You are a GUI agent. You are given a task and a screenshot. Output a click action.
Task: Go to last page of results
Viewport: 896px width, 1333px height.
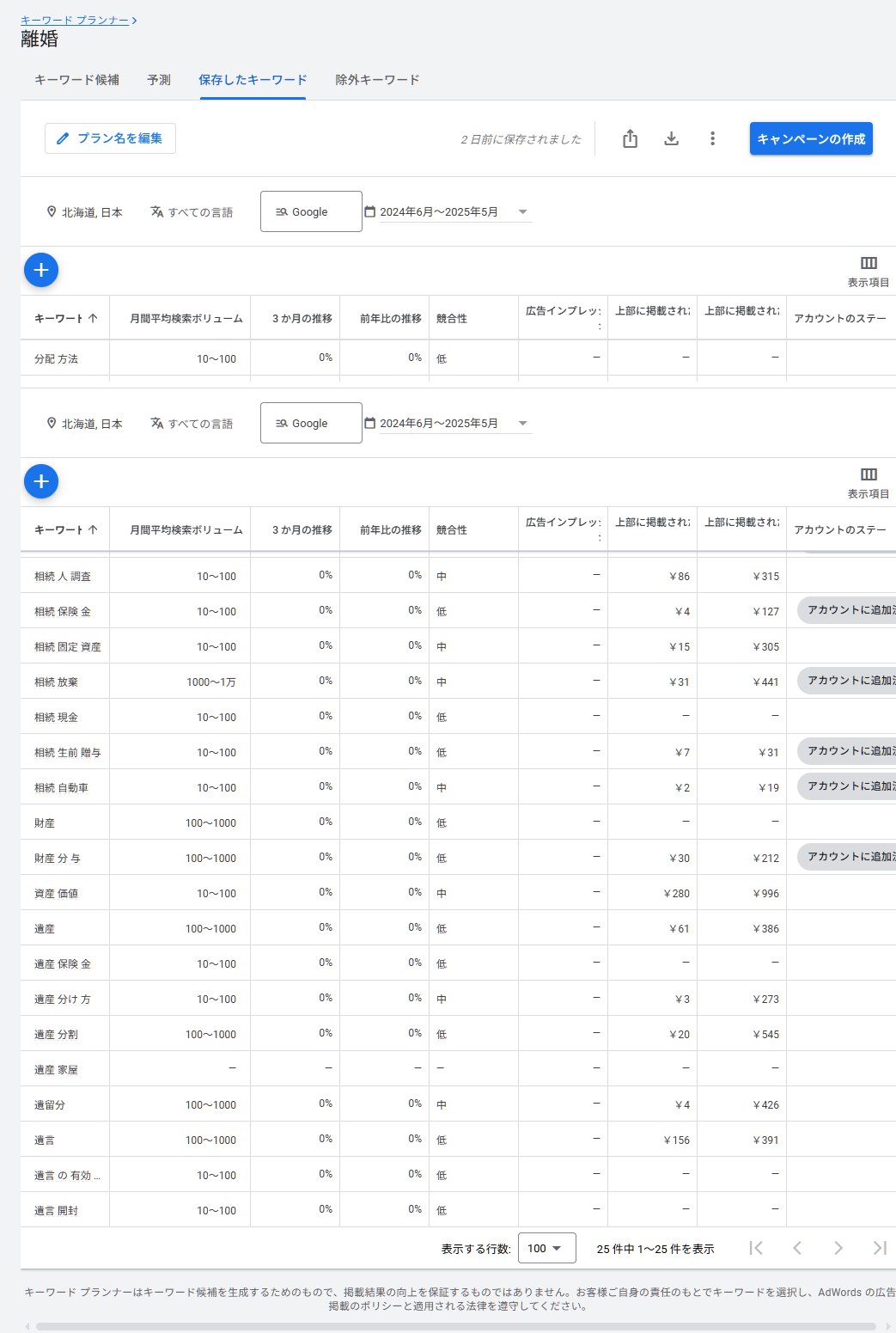(x=880, y=1248)
